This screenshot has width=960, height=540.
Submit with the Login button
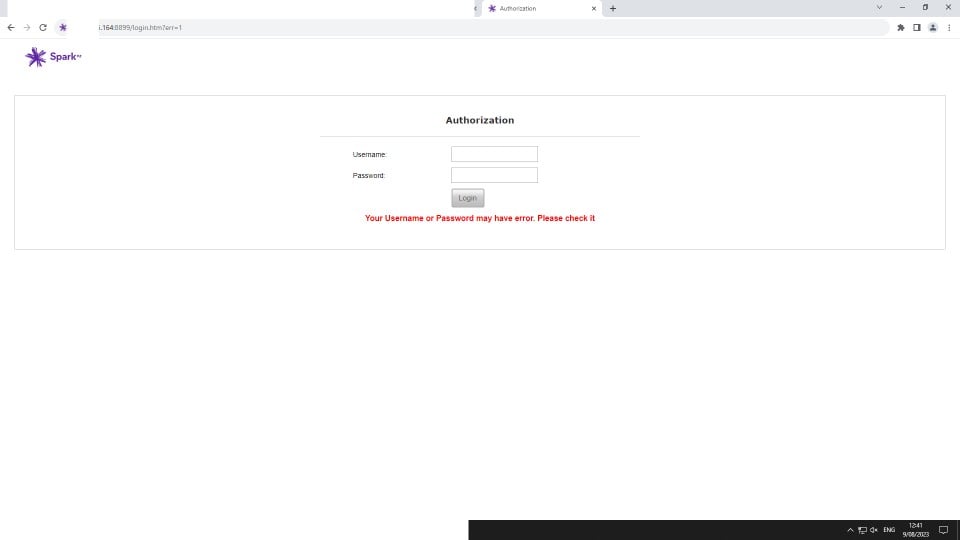(x=468, y=198)
